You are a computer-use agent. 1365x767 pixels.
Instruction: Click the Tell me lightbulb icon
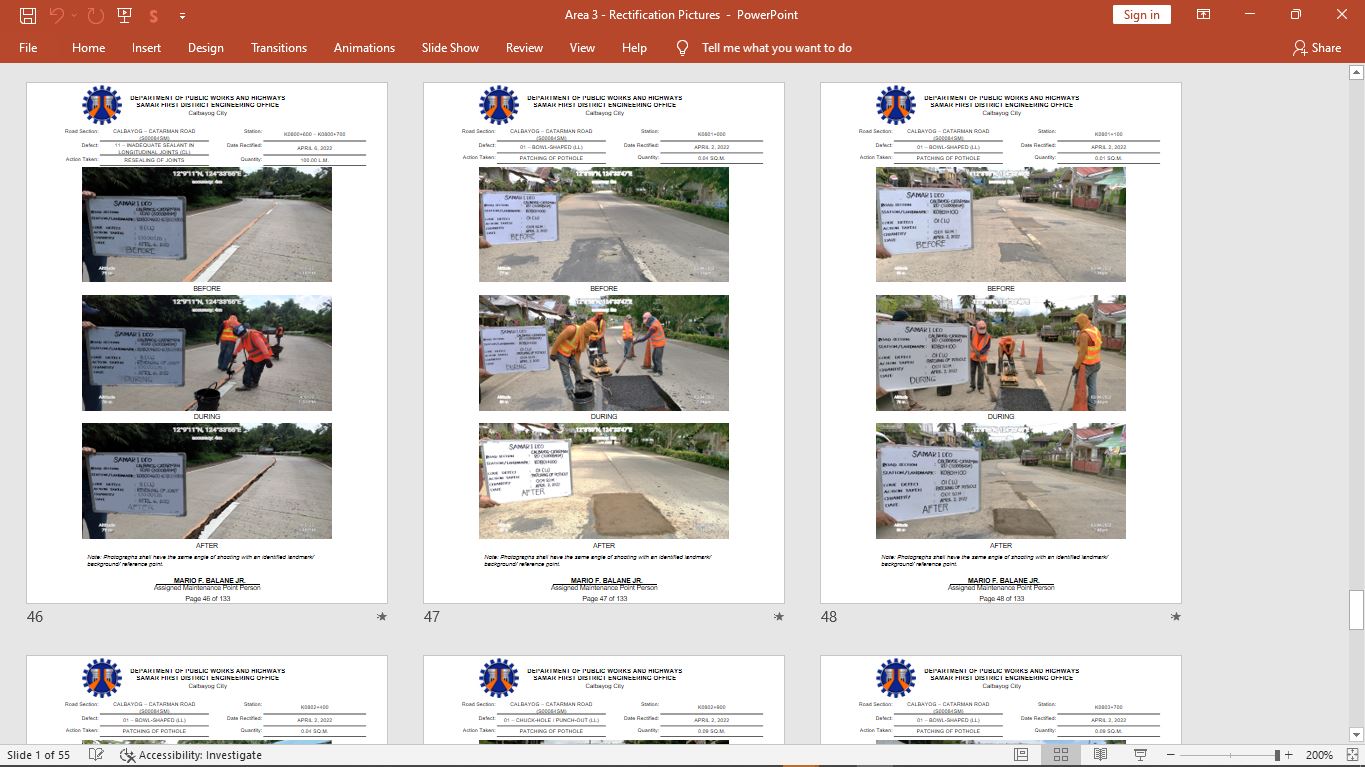tap(683, 47)
